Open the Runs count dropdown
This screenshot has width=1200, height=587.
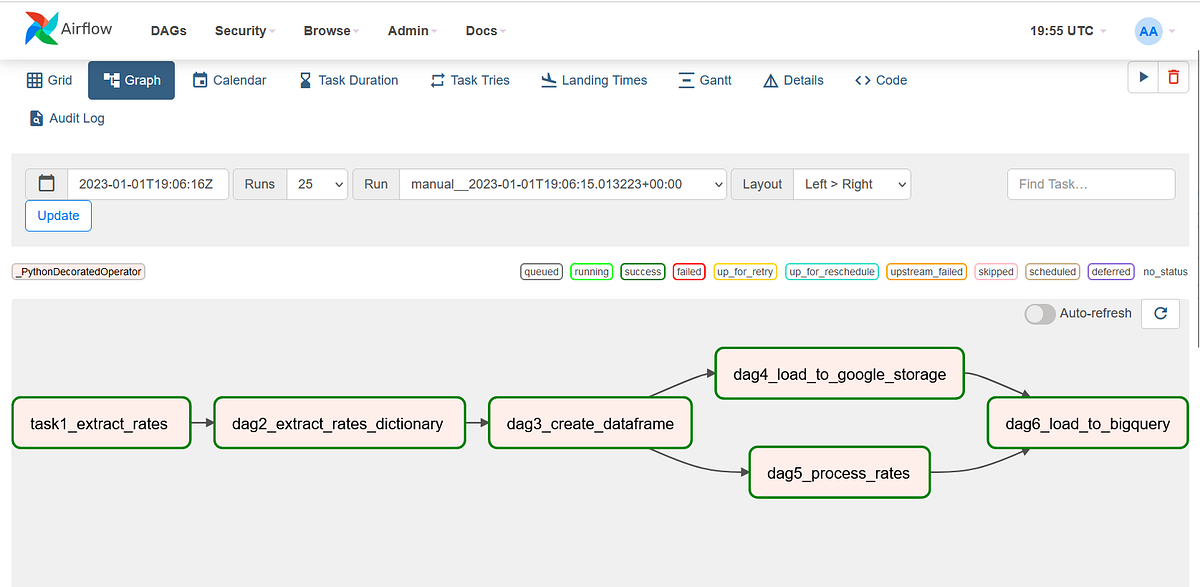click(x=317, y=184)
